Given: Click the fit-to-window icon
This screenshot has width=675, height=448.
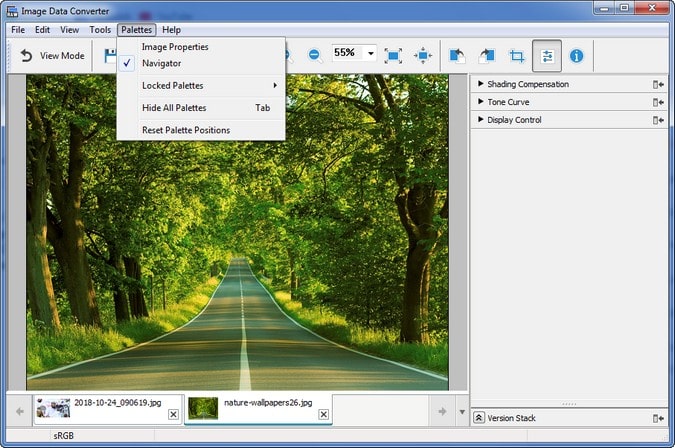Looking at the screenshot, I should click(x=393, y=56).
